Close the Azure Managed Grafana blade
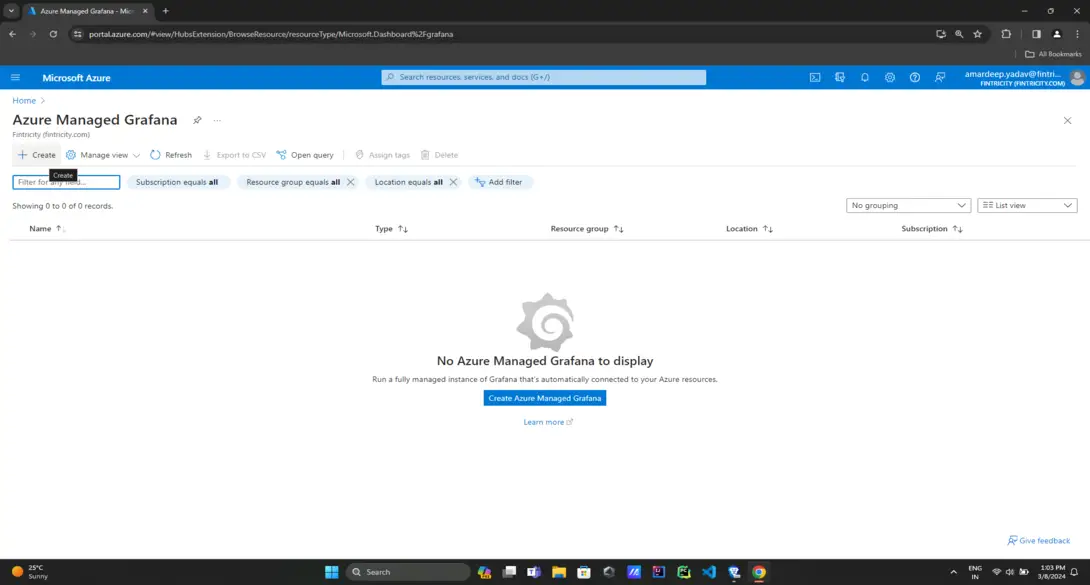This screenshot has width=1090, height=585. tap(1067, 120)
